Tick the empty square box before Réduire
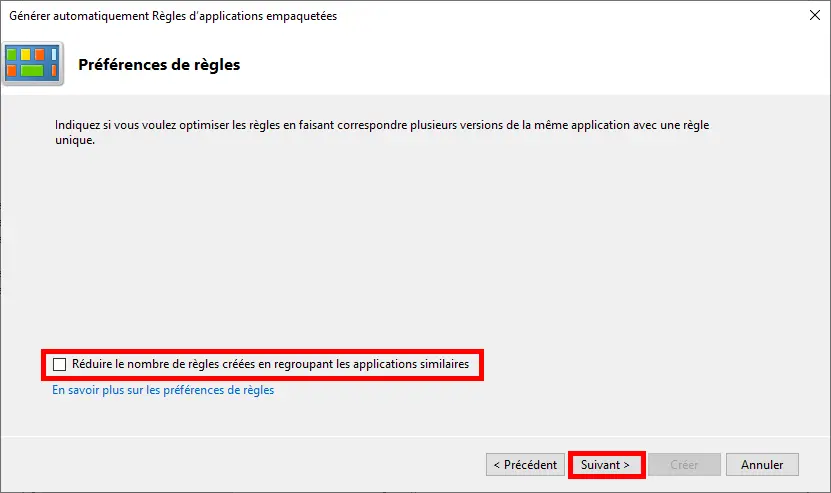831x493 pixels. tap(59, 364)
